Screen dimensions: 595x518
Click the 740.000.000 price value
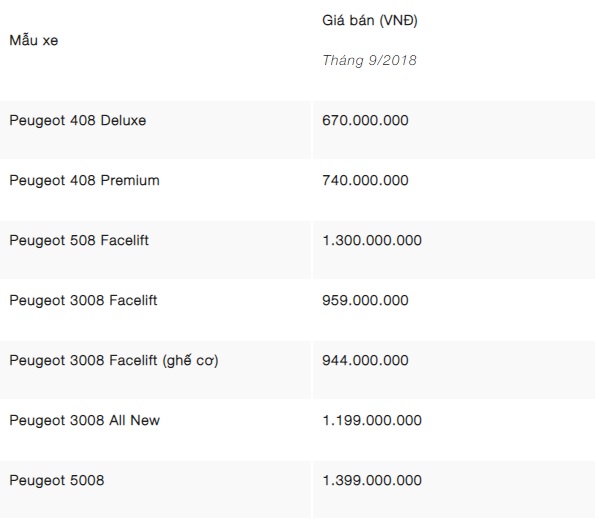(x=365, y=180)
